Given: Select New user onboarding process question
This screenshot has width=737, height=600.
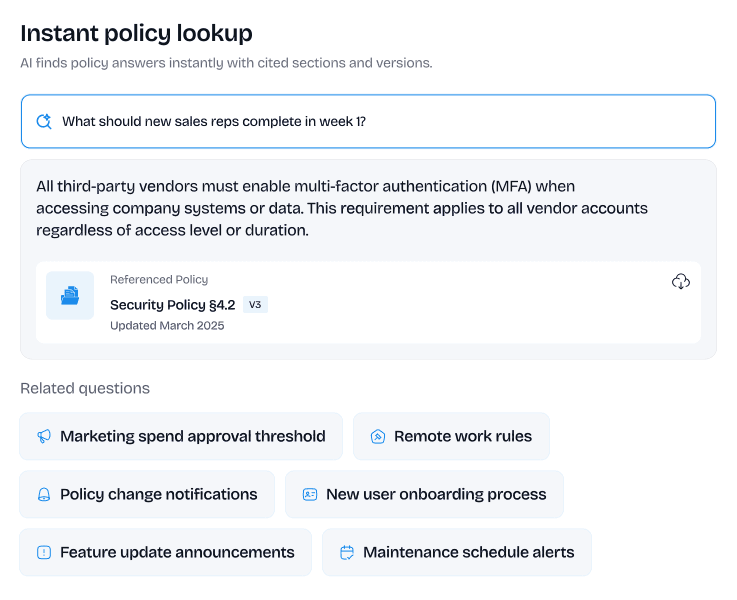Looking at the screenshot, I should (424, 494).
